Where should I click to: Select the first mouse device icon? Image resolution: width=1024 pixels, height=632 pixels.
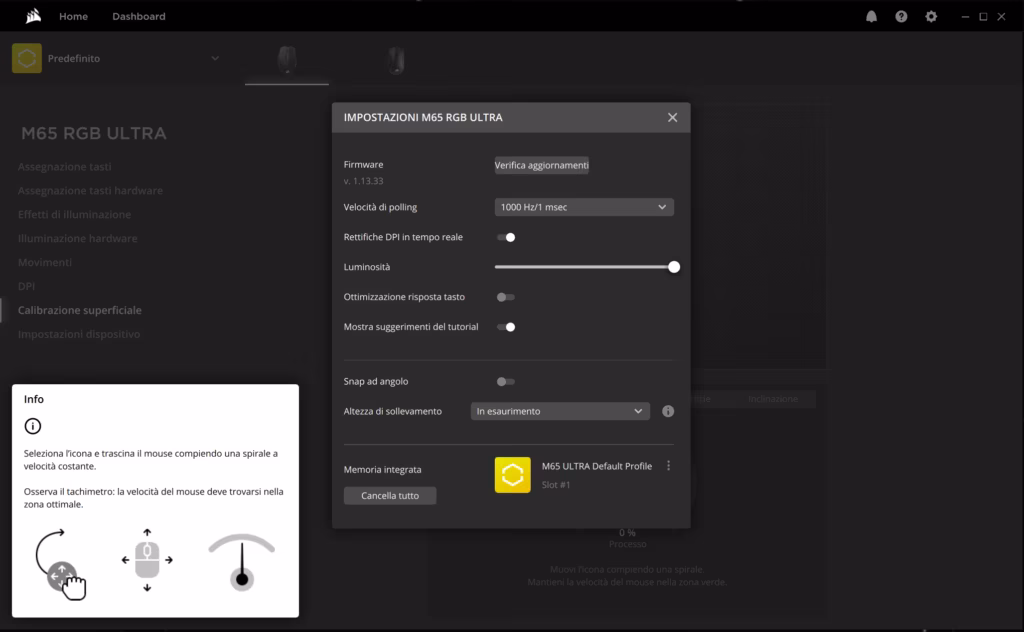point(287,59)
